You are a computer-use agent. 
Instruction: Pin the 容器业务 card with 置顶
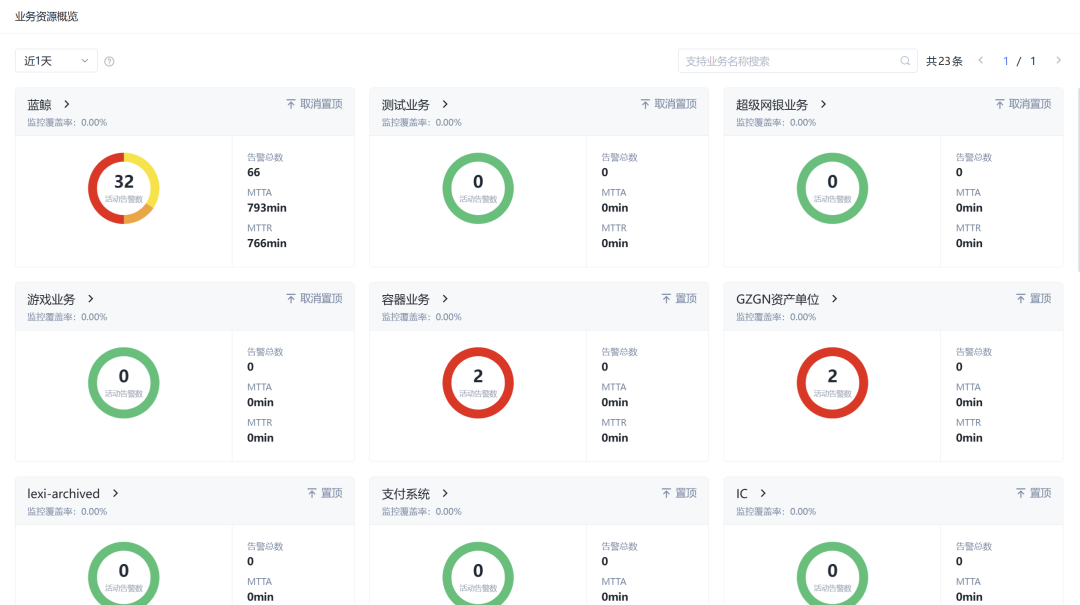(x=679, y=298)
